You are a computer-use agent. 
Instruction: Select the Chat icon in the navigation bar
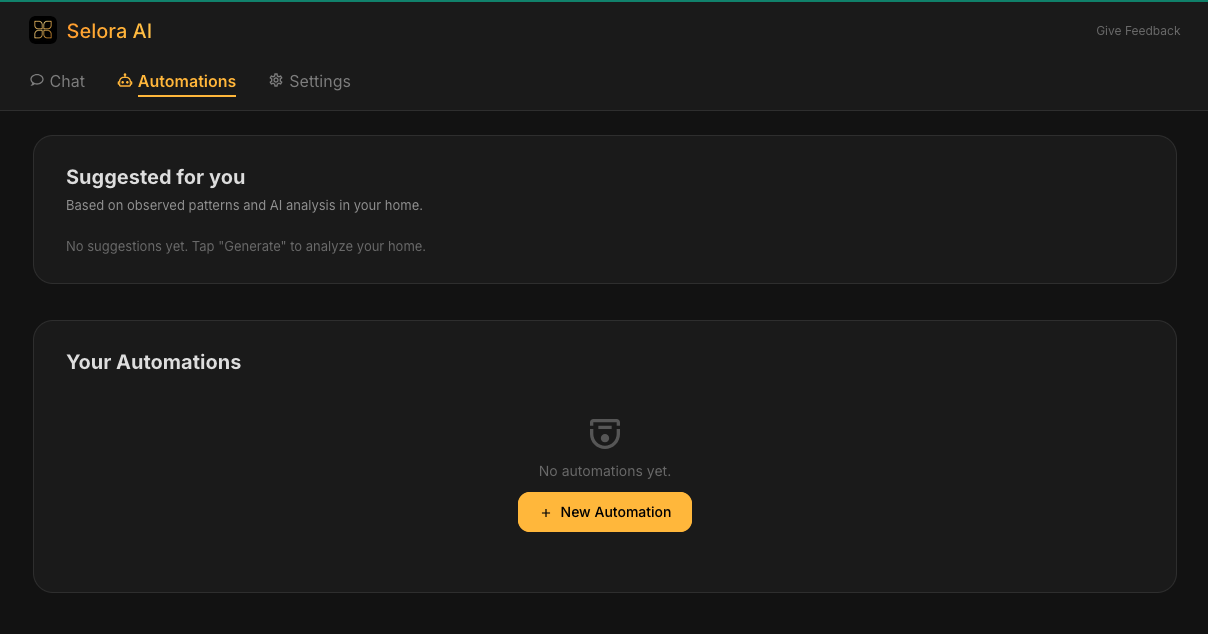(x=36, y=80)
